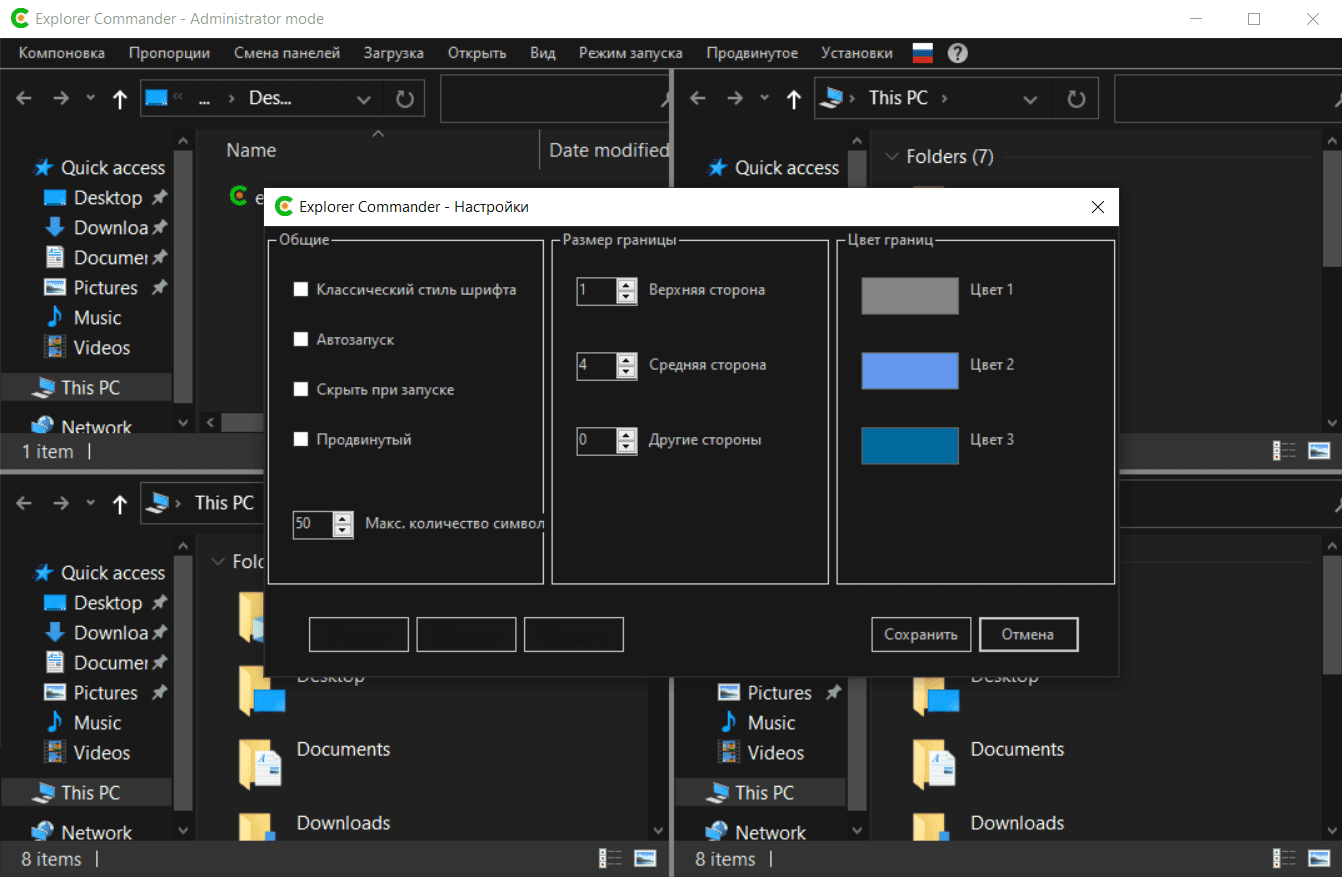Open recent locations dropdown in bottom-left pane

91,503
